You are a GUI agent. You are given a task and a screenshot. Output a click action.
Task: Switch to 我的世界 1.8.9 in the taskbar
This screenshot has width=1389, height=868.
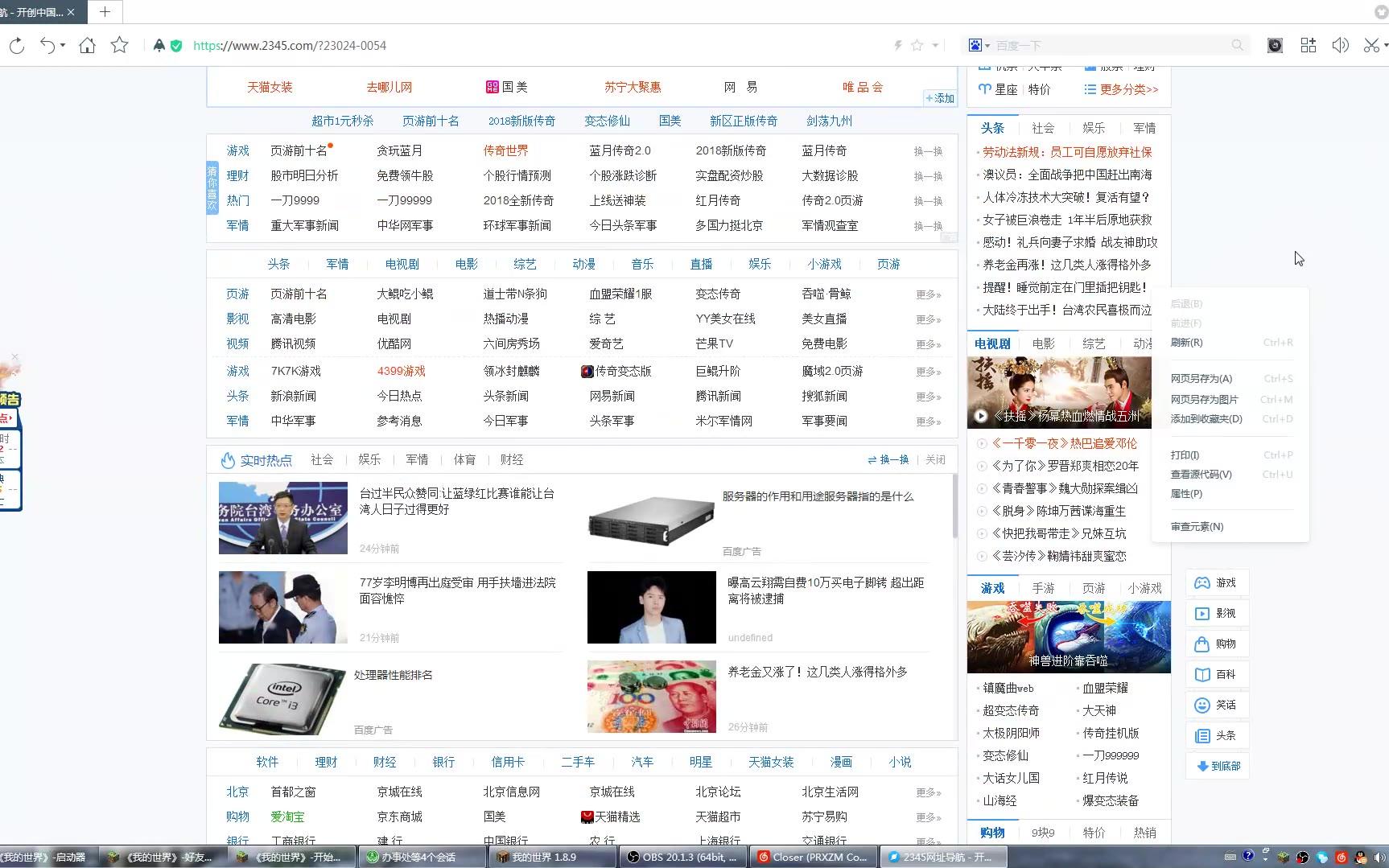[554, 857]
